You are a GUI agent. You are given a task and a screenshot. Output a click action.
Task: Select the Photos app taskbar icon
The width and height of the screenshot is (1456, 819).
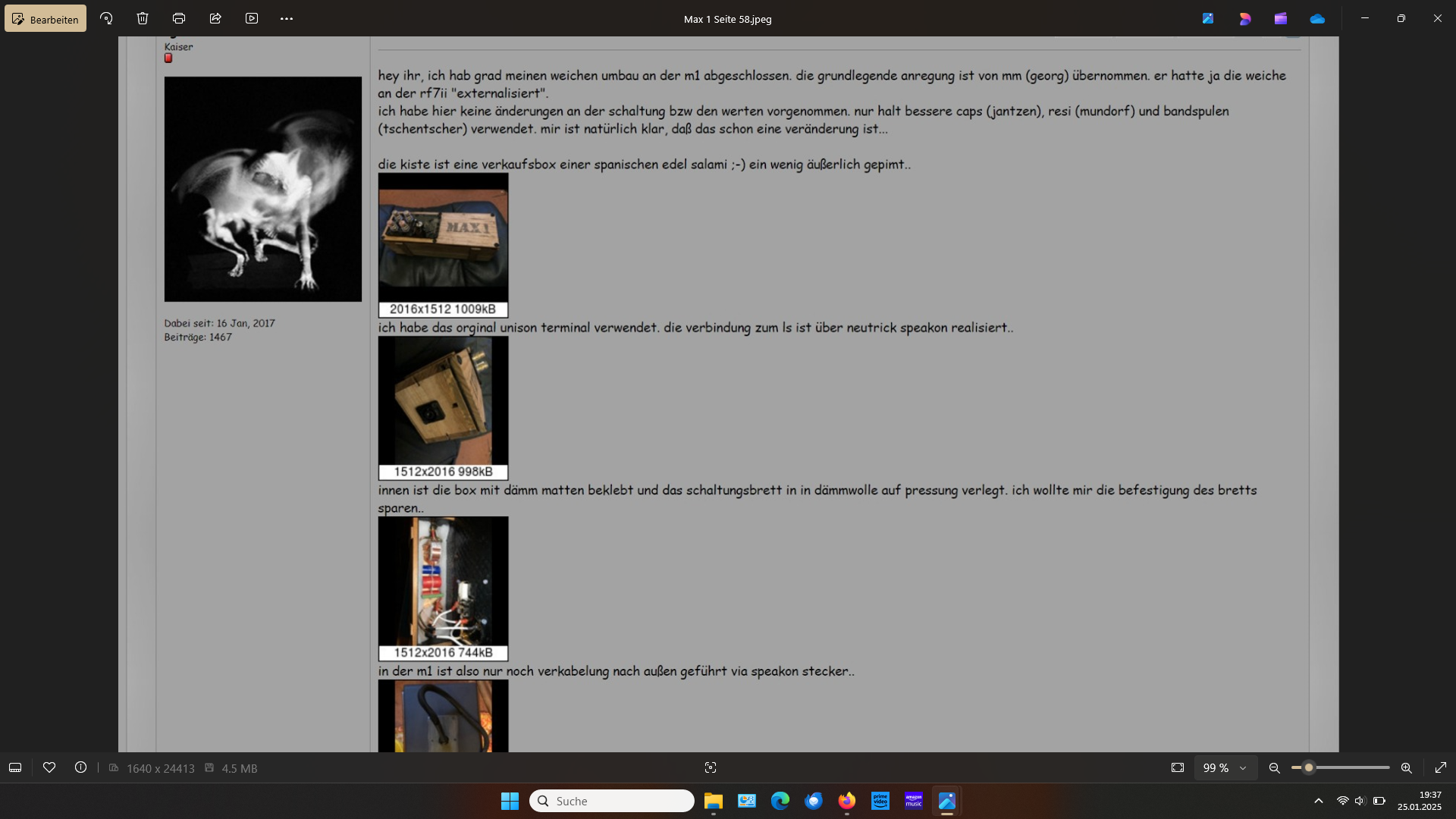pos(947,801)
